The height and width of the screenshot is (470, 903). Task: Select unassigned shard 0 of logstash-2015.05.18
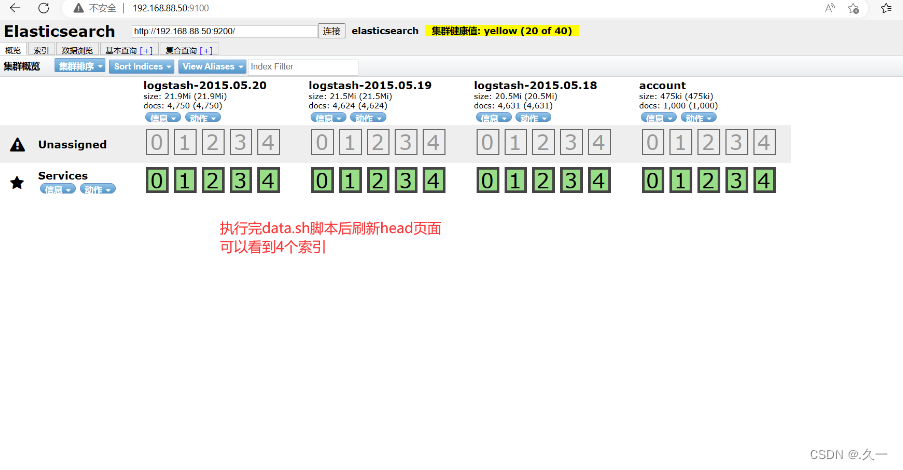coord(488,142)
